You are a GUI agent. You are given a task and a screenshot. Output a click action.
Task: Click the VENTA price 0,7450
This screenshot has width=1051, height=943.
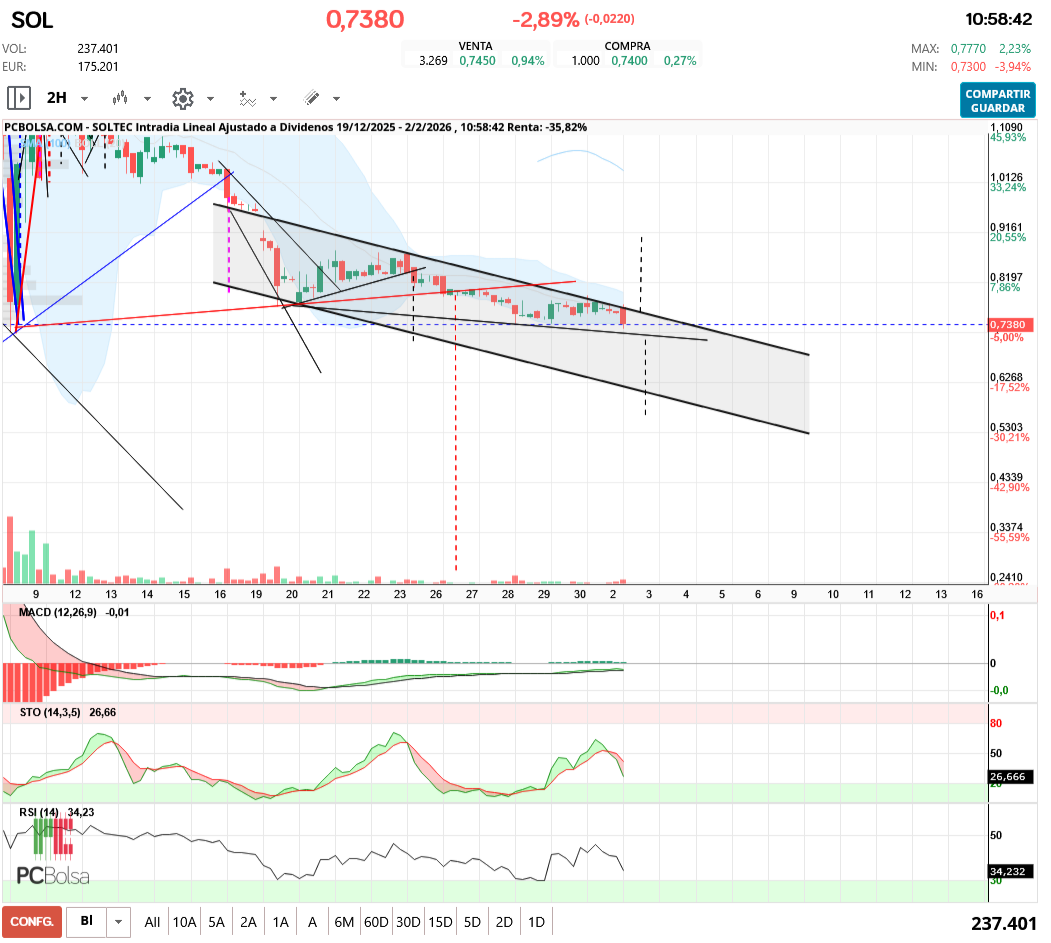click(x=477, y=61)
